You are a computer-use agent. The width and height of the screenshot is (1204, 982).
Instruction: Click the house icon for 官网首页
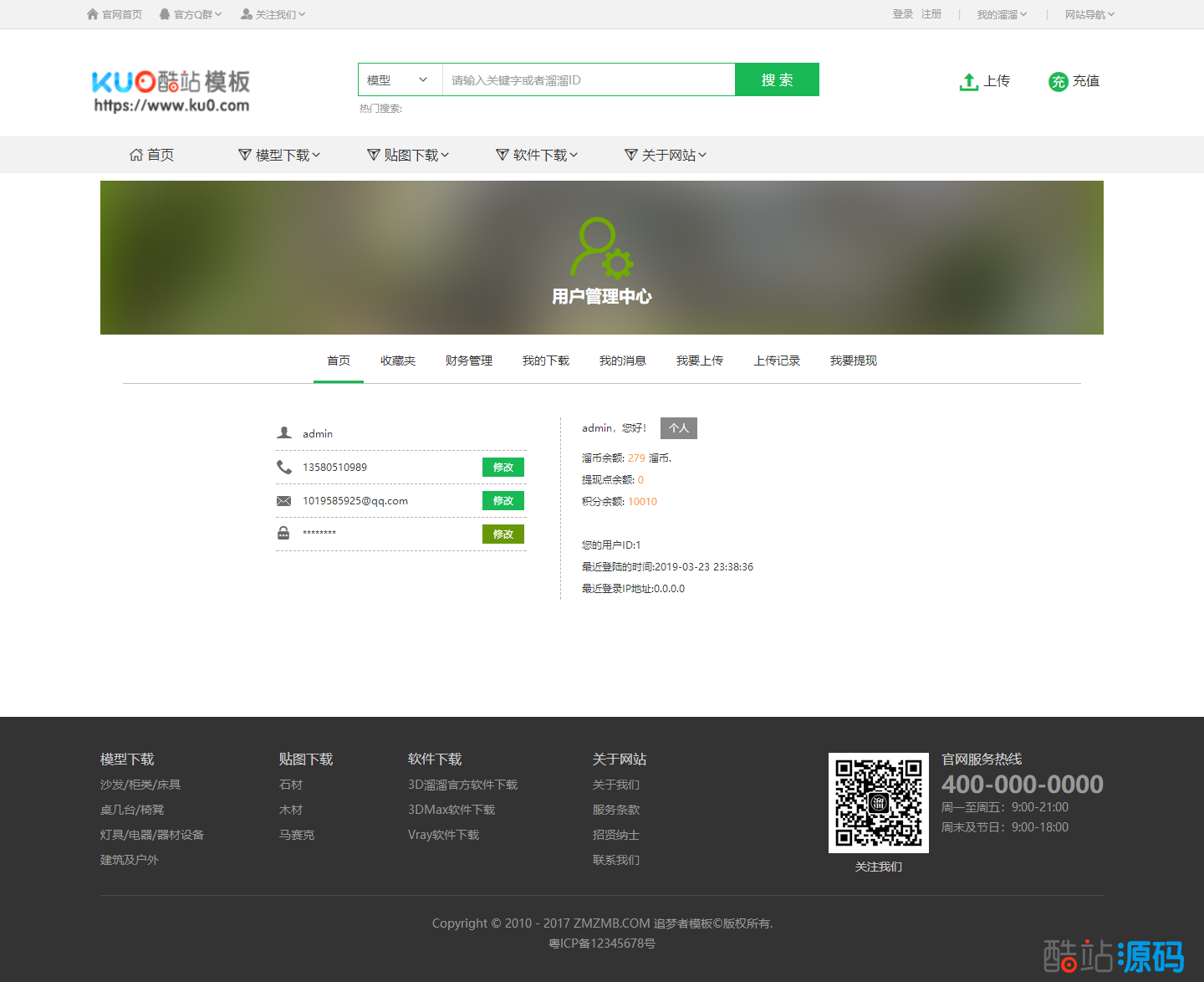point(93,14)
